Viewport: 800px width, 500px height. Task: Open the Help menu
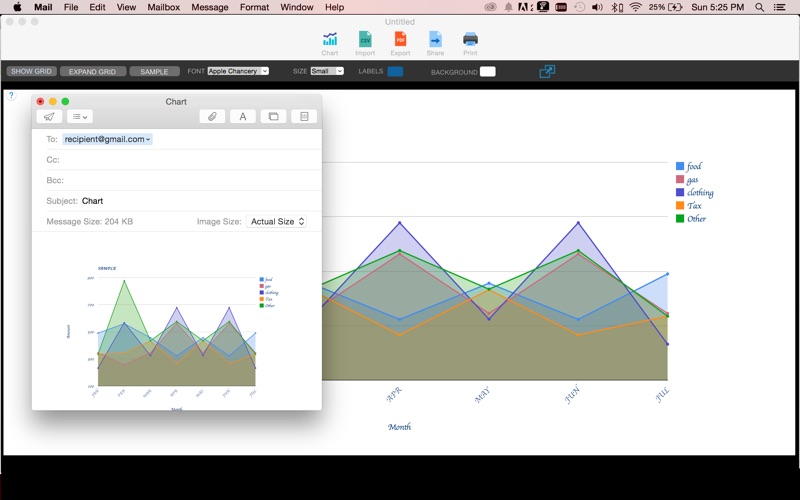pyautogui.click(x=335, y=7)
